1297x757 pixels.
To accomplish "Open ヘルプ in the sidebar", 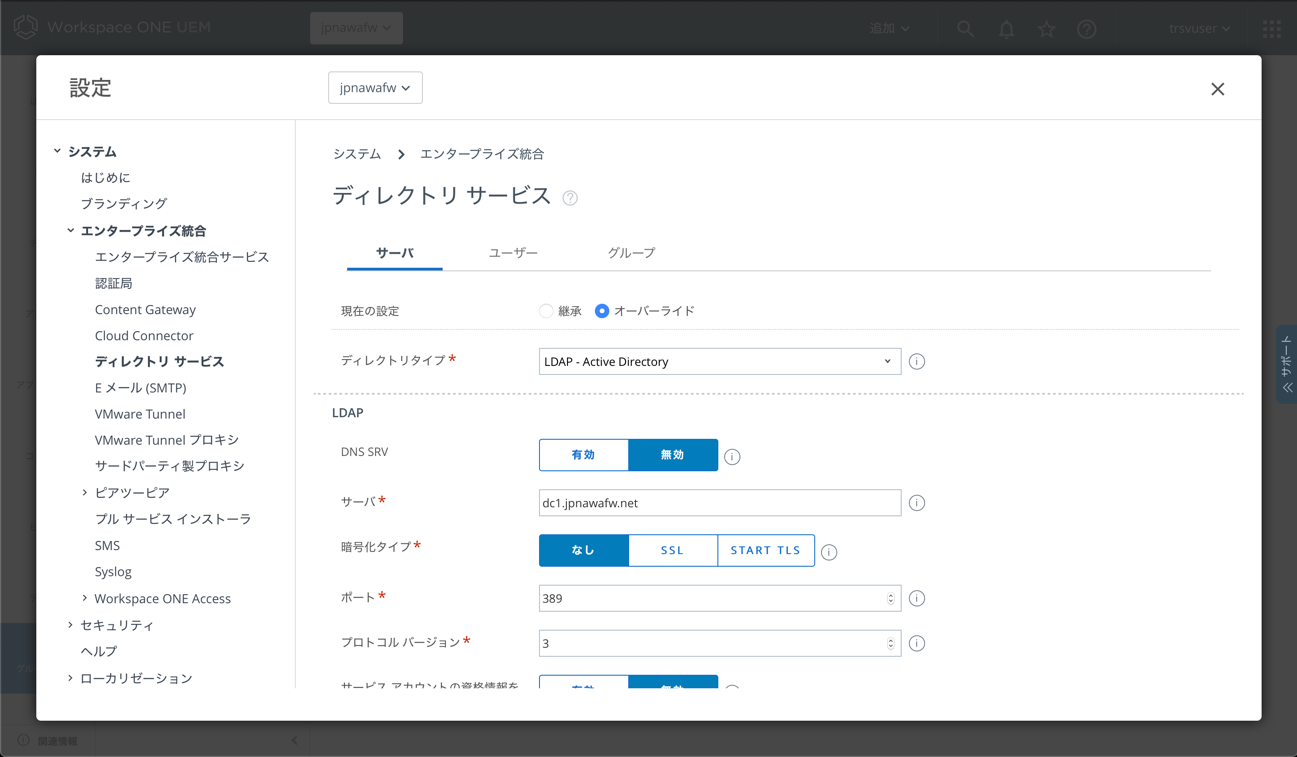I will click(99, 651).
